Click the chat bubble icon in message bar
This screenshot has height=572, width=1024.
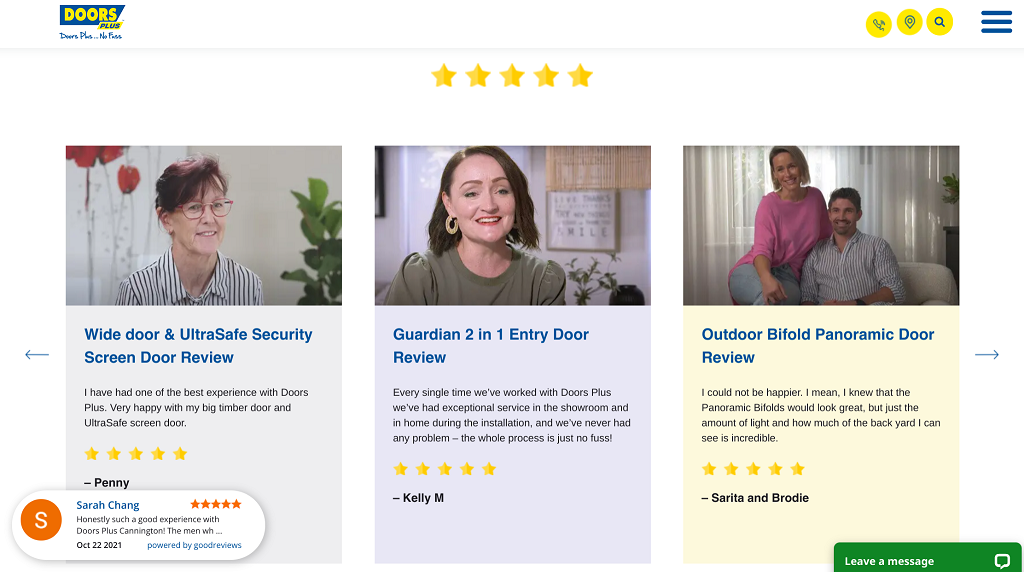click(1002, 560)
